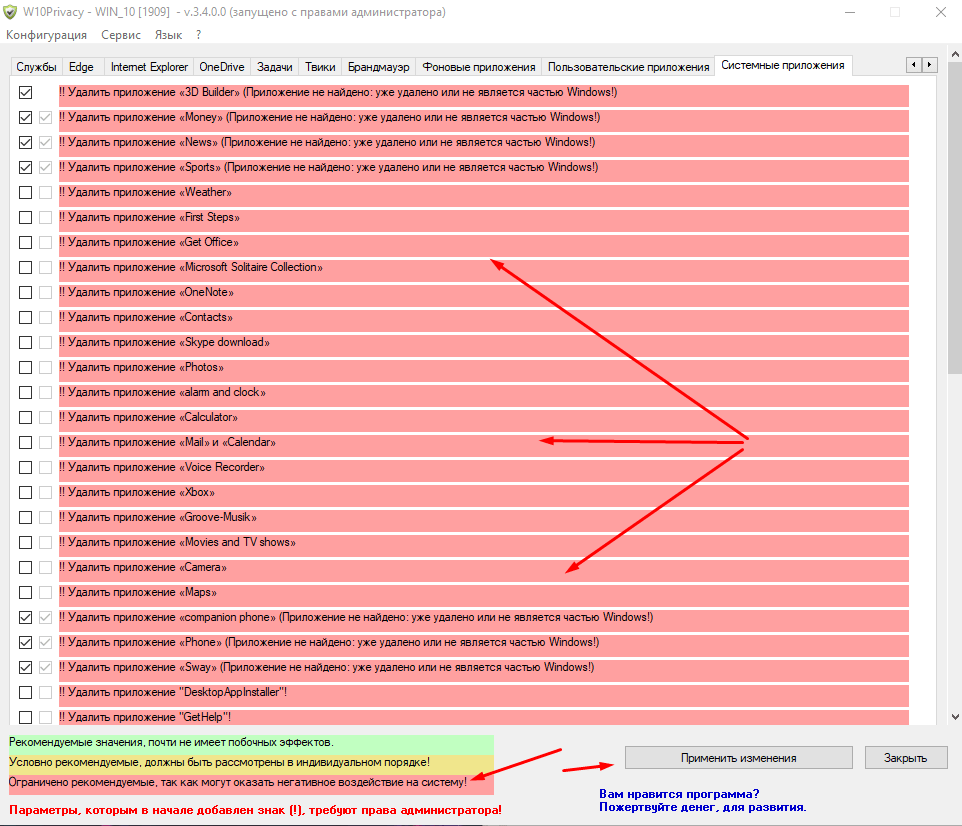Uncheck the News removal checkbox
The image size is (962, 826).
coord(25,142)
